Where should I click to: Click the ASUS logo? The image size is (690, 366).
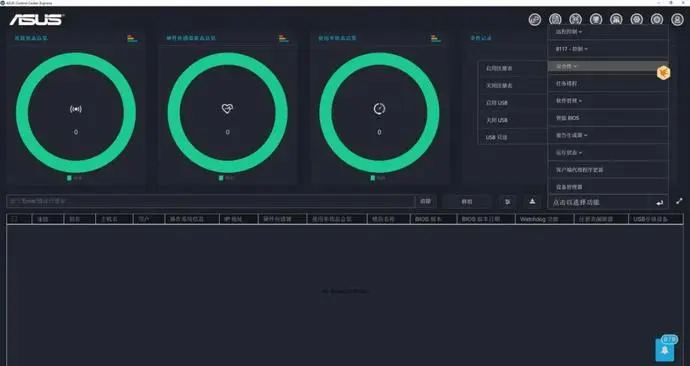pyautogui.click(x=37, y=19)
